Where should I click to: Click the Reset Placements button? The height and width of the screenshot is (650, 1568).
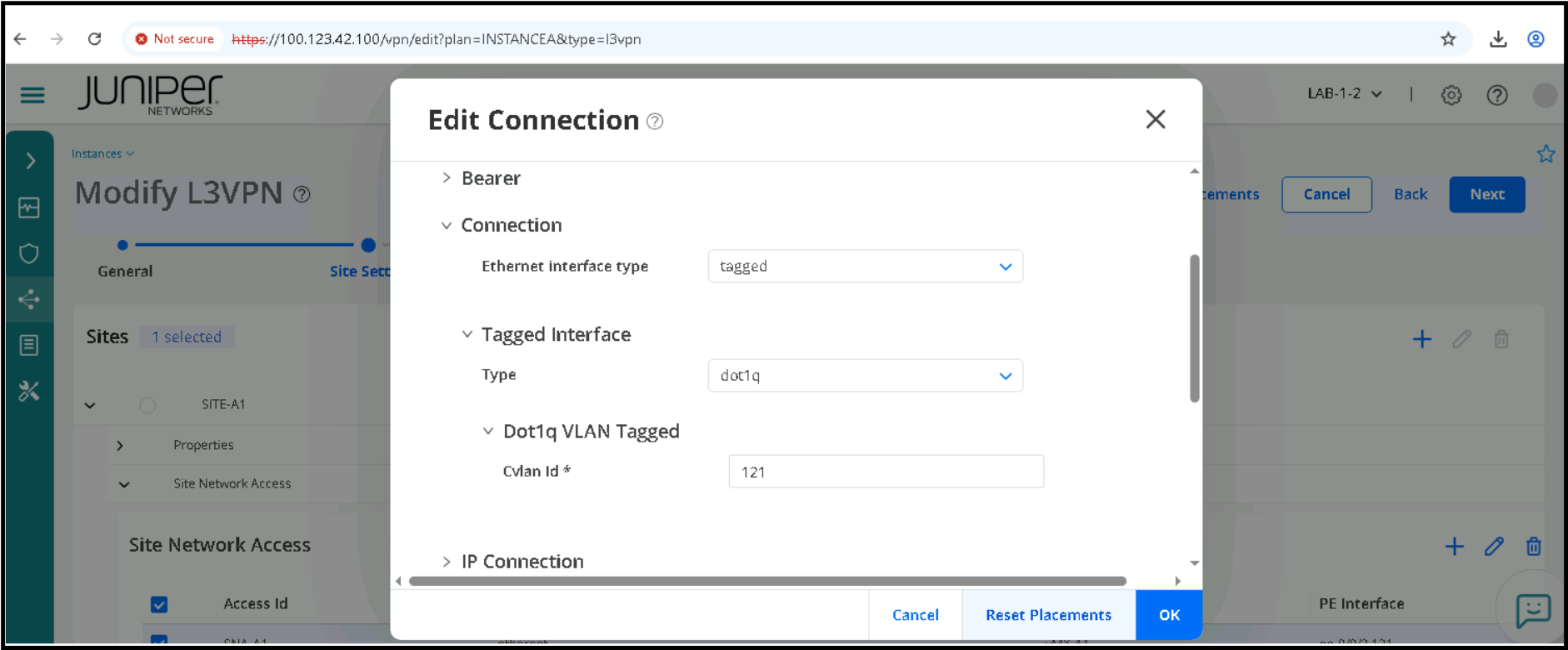(1048, 615)
